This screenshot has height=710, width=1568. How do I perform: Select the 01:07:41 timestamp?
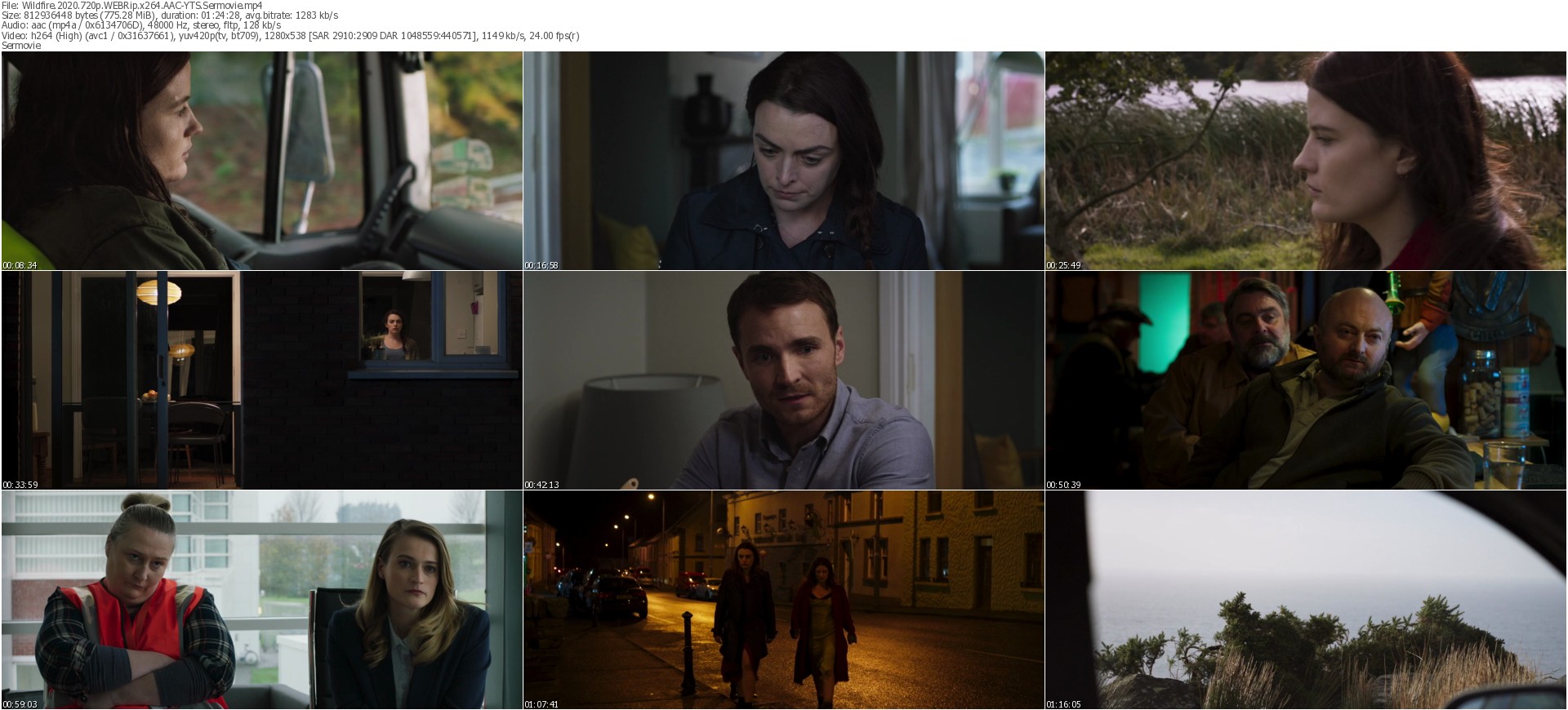coord(541,704)
